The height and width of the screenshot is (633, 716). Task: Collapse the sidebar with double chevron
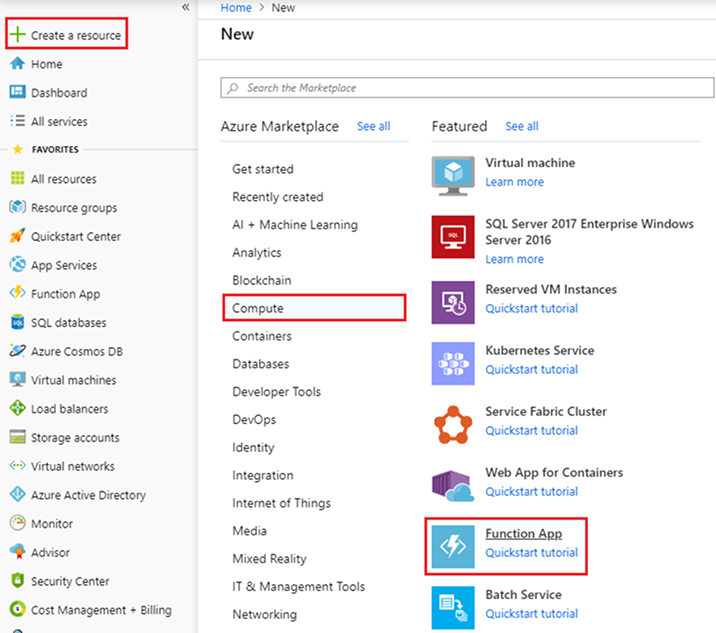[185, 7]
